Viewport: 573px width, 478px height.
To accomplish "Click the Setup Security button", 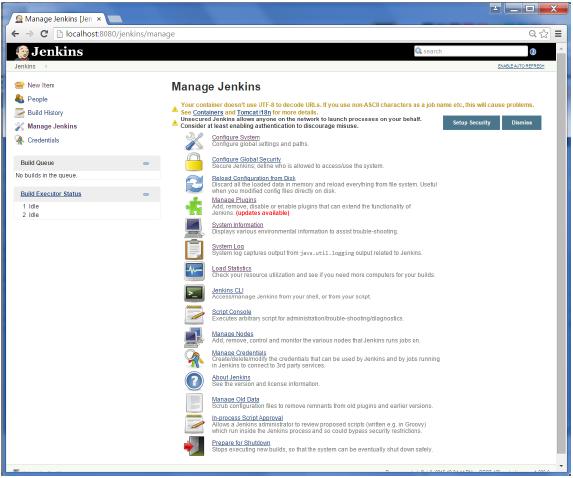I will pyautogui.click(x=471, y=123).
